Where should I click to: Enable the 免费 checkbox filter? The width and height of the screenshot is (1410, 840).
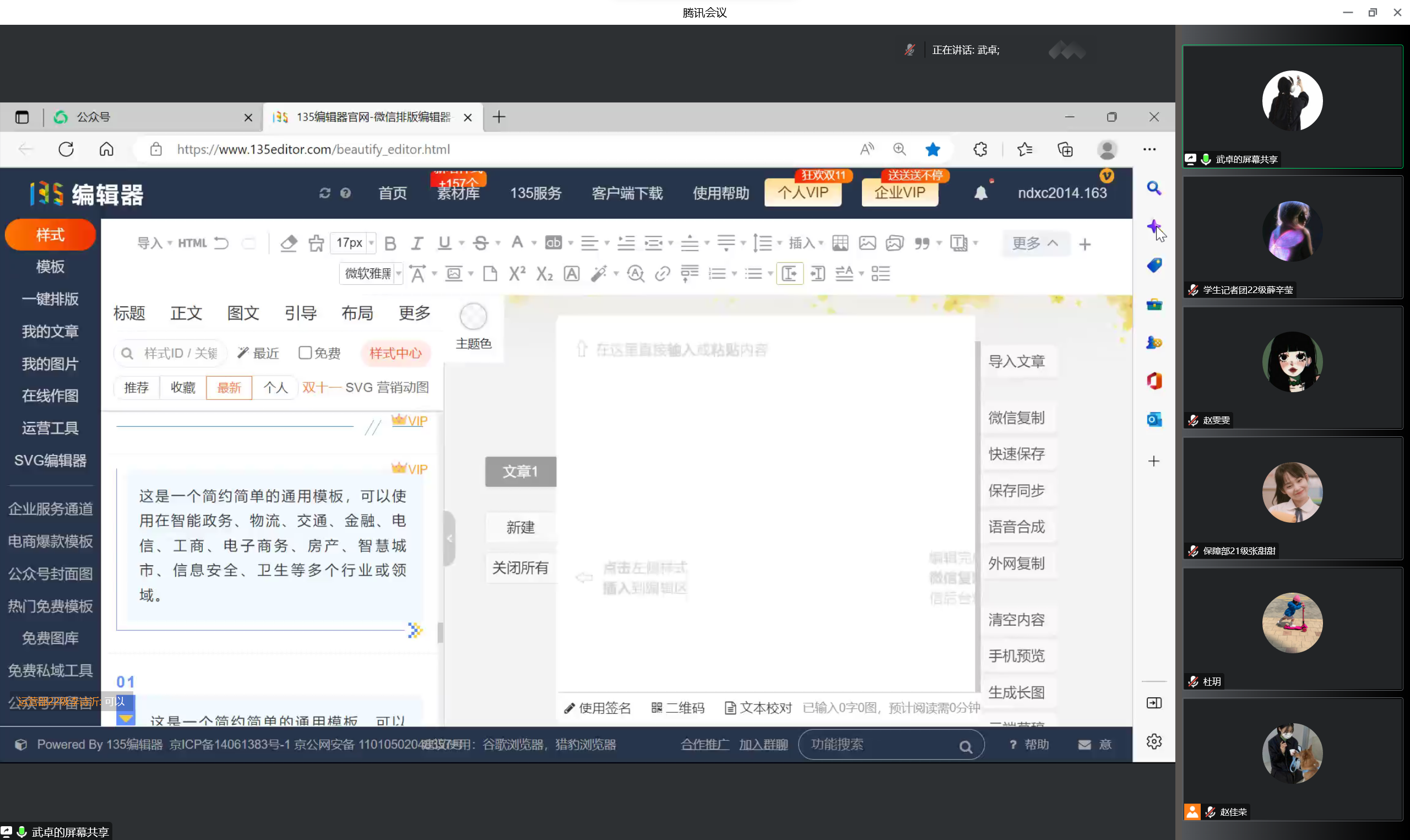point(305,353)
